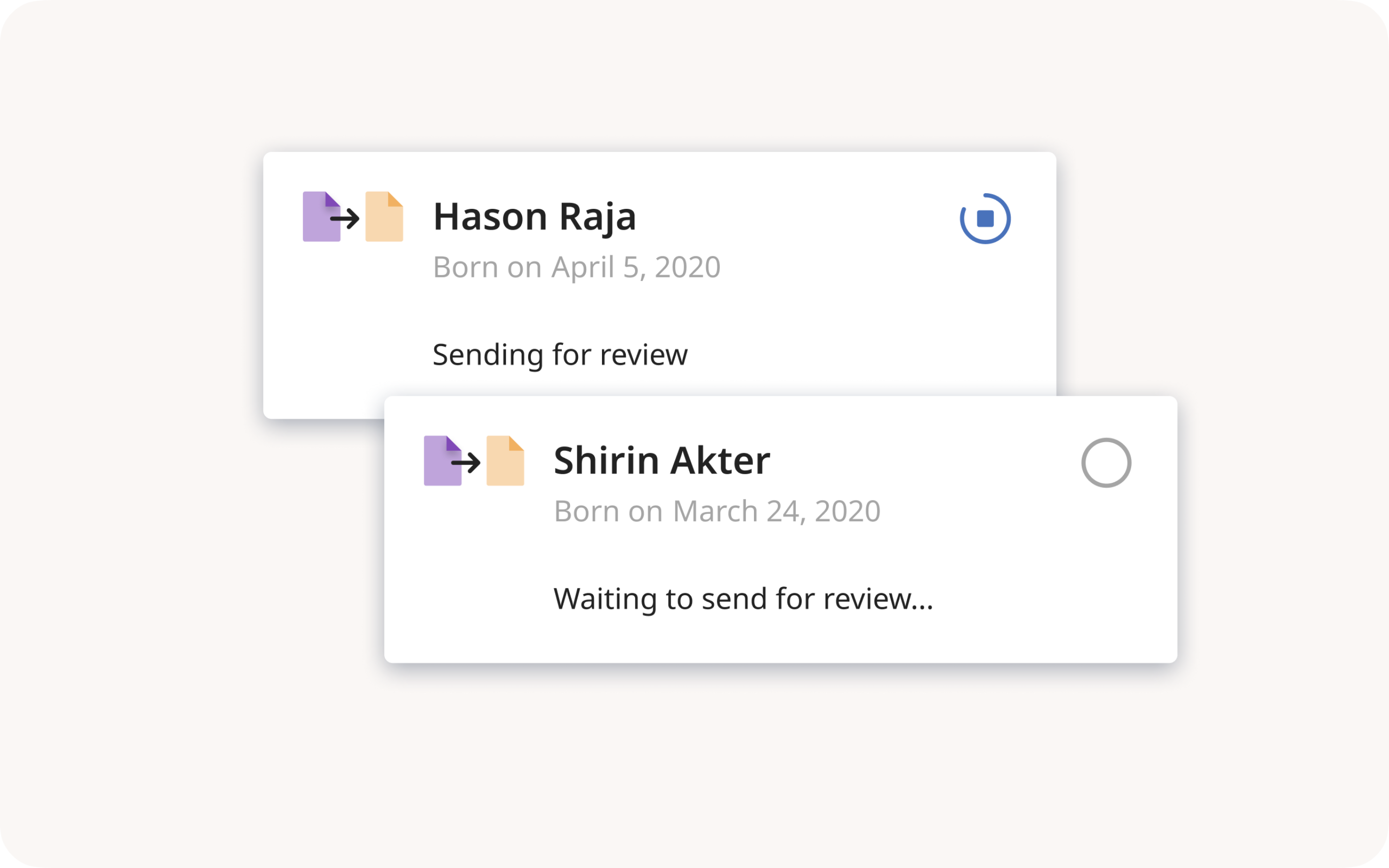Click the arrow icon in Hason Raja's card

346,218
